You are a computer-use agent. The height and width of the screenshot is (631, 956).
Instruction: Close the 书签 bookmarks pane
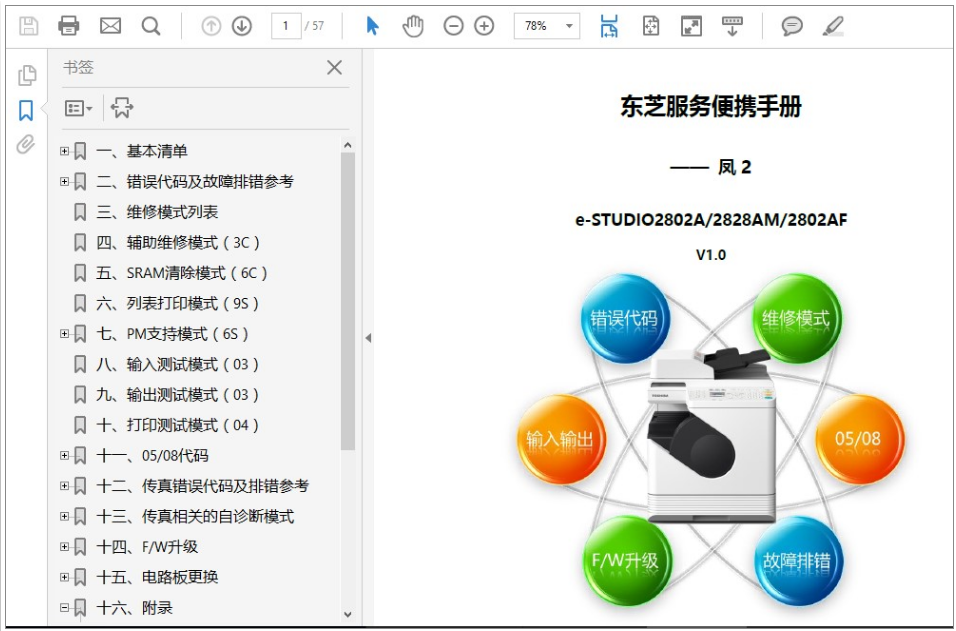[x=334, y=68]
